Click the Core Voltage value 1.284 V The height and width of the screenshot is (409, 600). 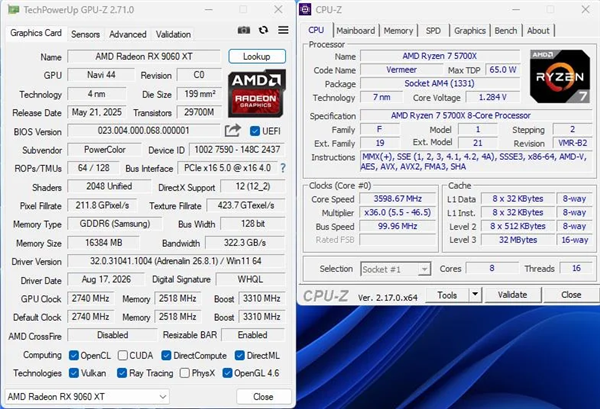click(492, 97)
